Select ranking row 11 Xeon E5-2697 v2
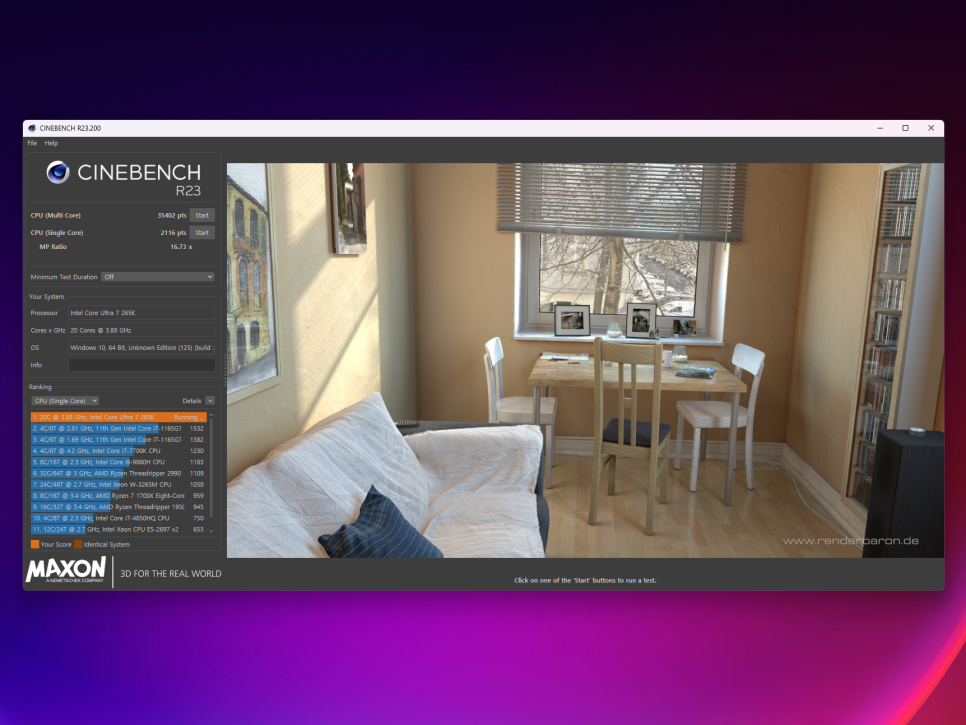966x725 pixels. tap(118, 529)
